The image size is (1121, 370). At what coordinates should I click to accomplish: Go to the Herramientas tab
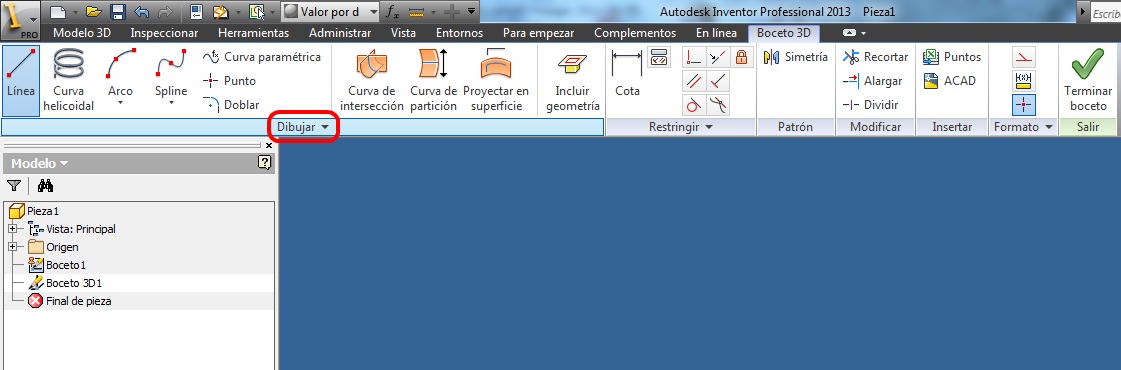tap(254, 33)
